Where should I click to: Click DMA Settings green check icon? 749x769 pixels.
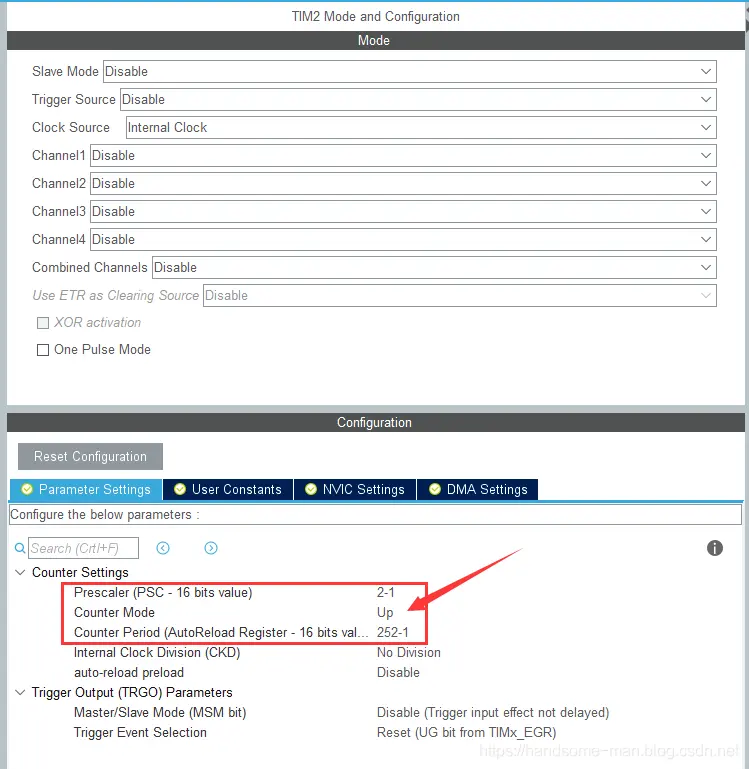coord(435,489)
